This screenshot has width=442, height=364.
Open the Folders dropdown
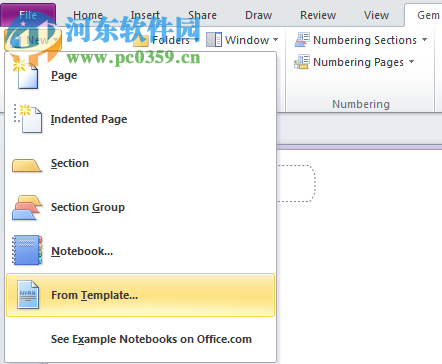coord(166,40)
